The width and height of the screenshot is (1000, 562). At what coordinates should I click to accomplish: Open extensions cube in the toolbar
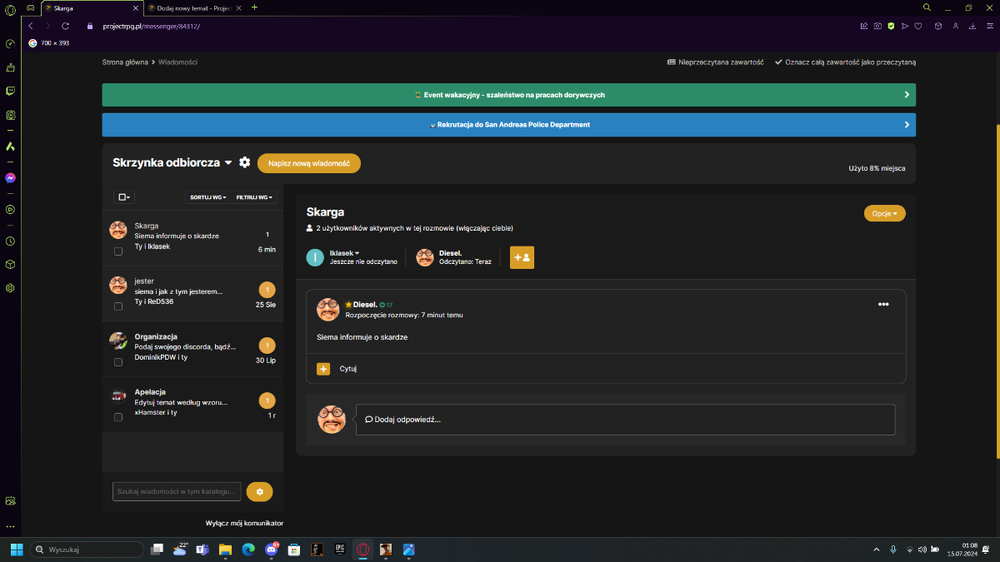[x=938, y=26]
